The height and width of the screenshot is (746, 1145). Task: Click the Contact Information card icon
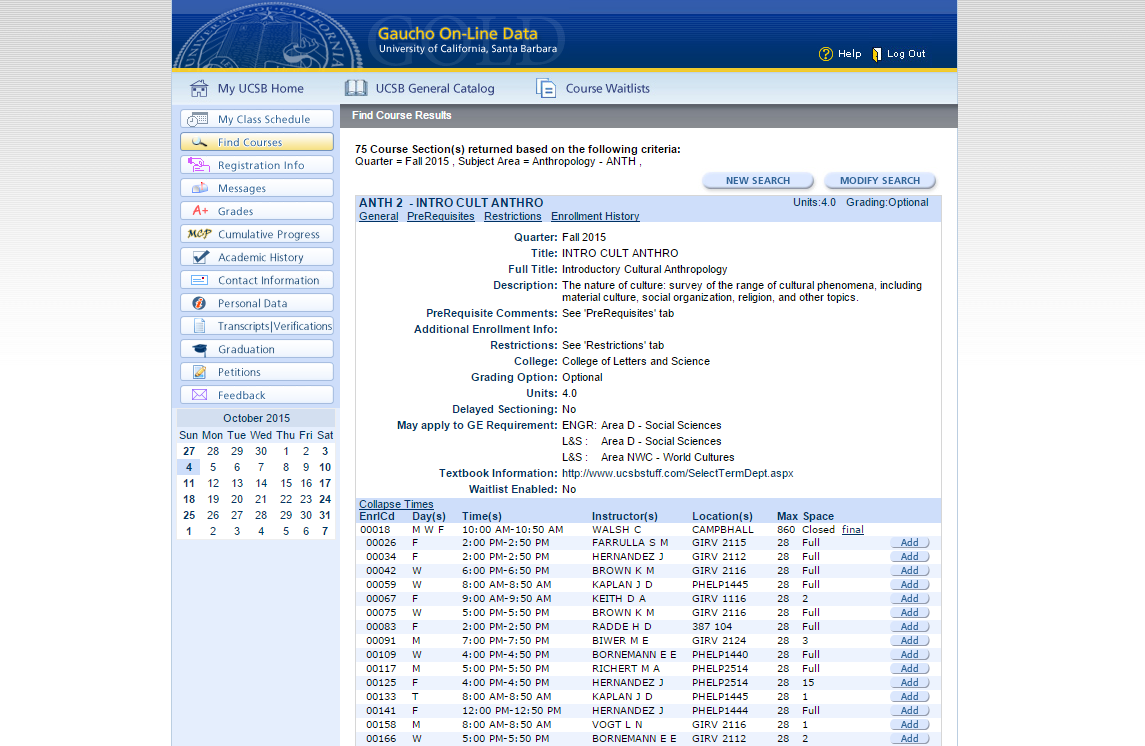(199, 280)
